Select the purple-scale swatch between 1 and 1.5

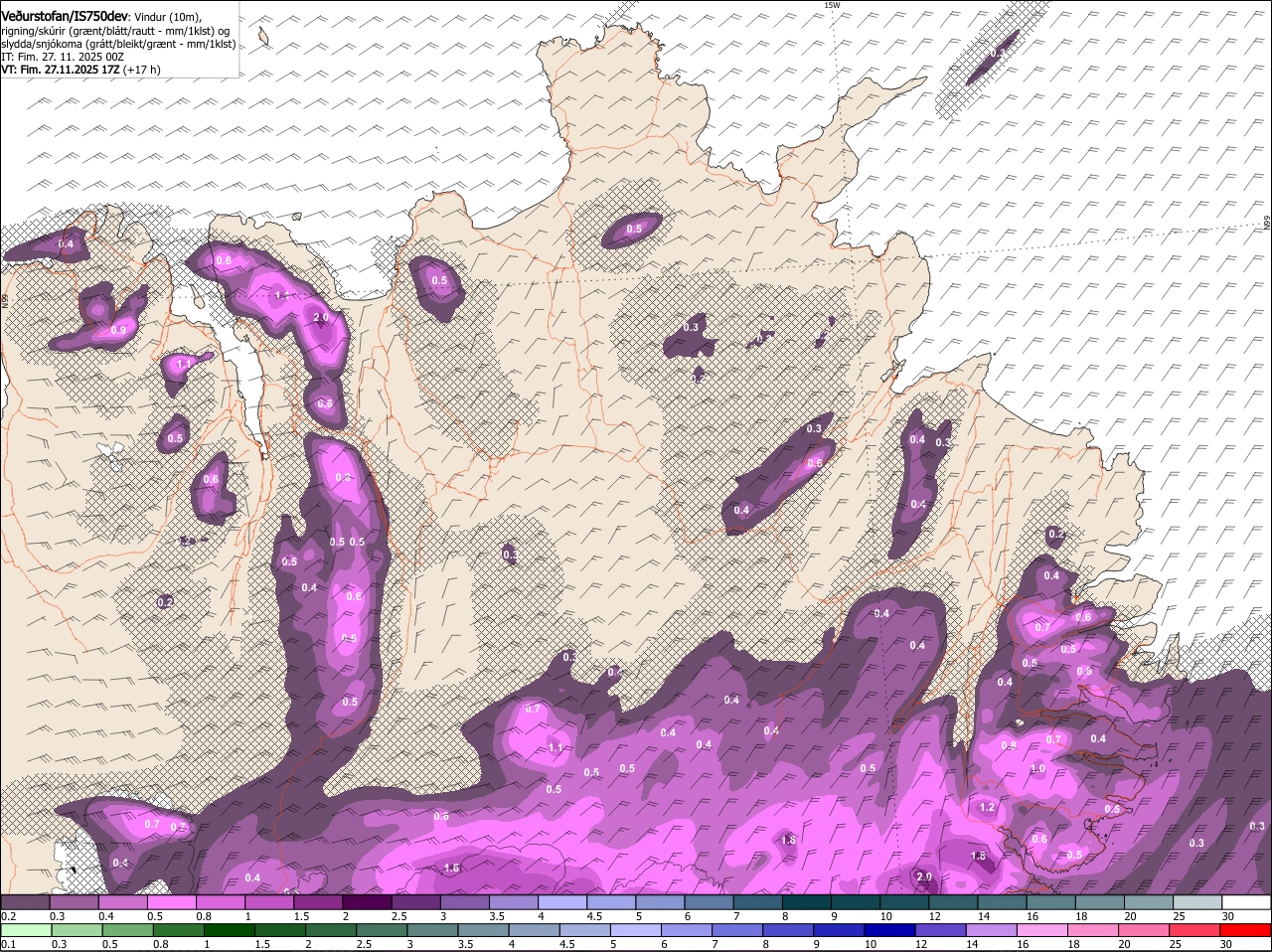[269, 902]
